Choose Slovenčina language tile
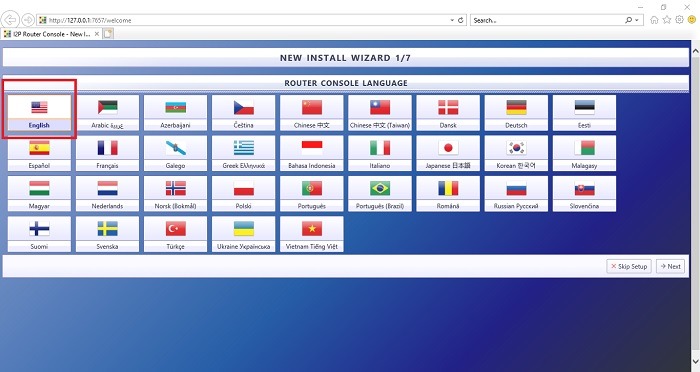 coord(584,193)
